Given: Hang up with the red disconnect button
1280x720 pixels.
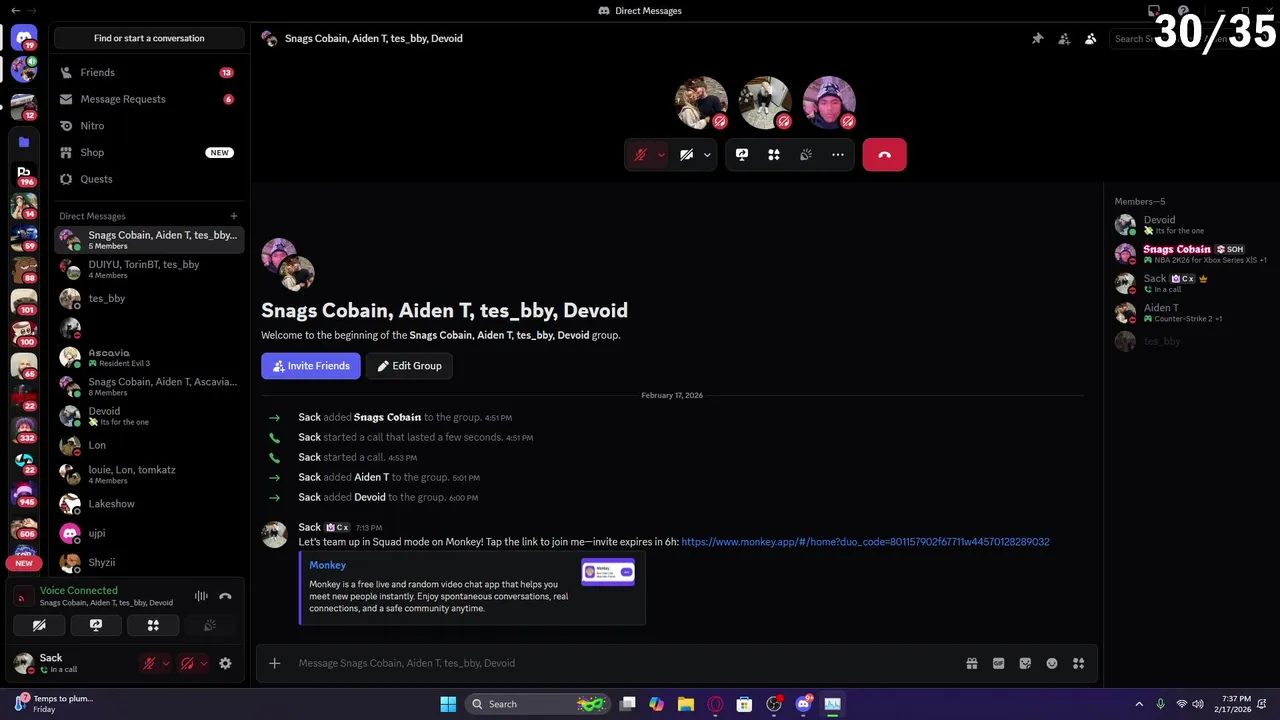Looking at the screenshot, I should click(884, 155).
